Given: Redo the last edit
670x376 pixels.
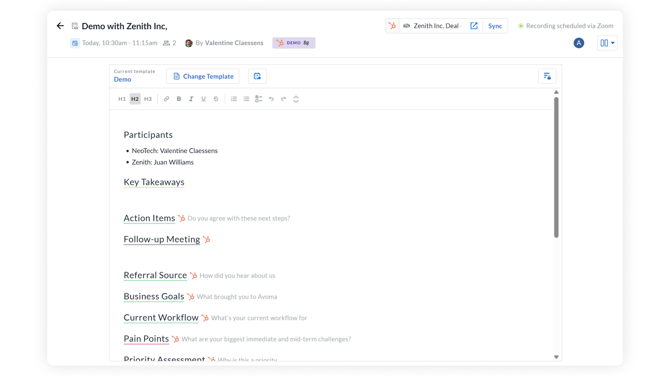Looking at the screenshot, I should 283,99.
